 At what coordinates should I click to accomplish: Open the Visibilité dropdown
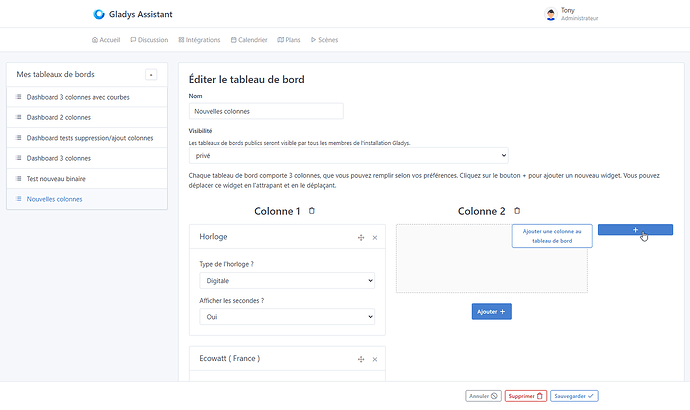[348, 156]
